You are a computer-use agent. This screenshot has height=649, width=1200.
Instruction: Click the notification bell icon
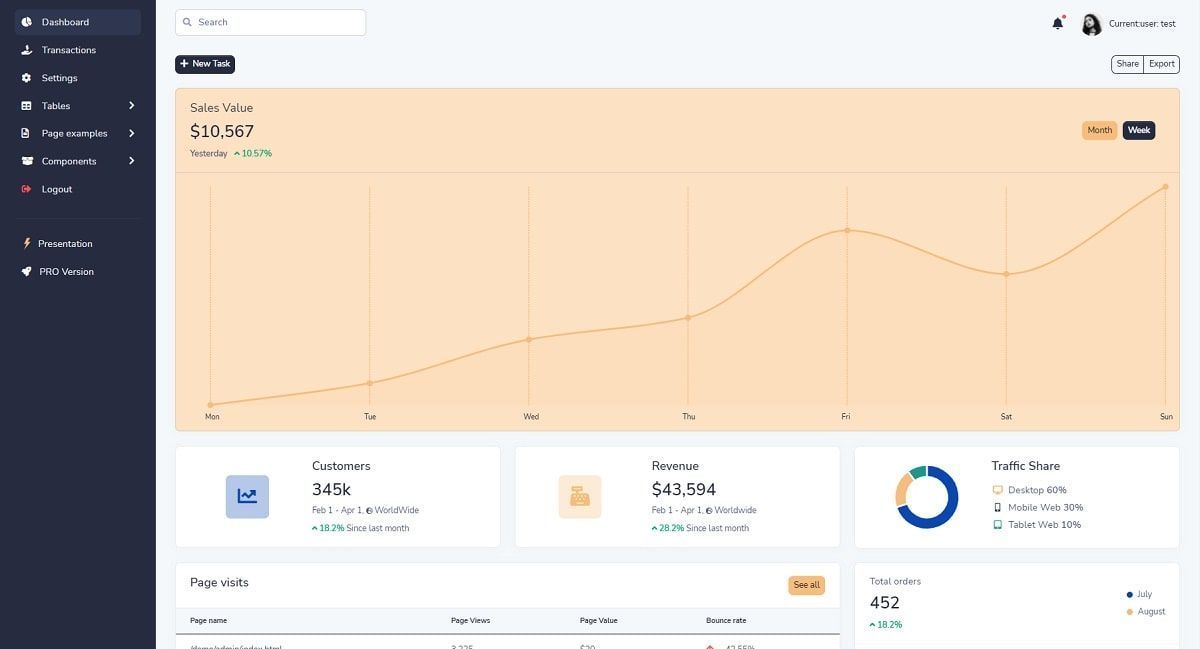coord(1056,21)
